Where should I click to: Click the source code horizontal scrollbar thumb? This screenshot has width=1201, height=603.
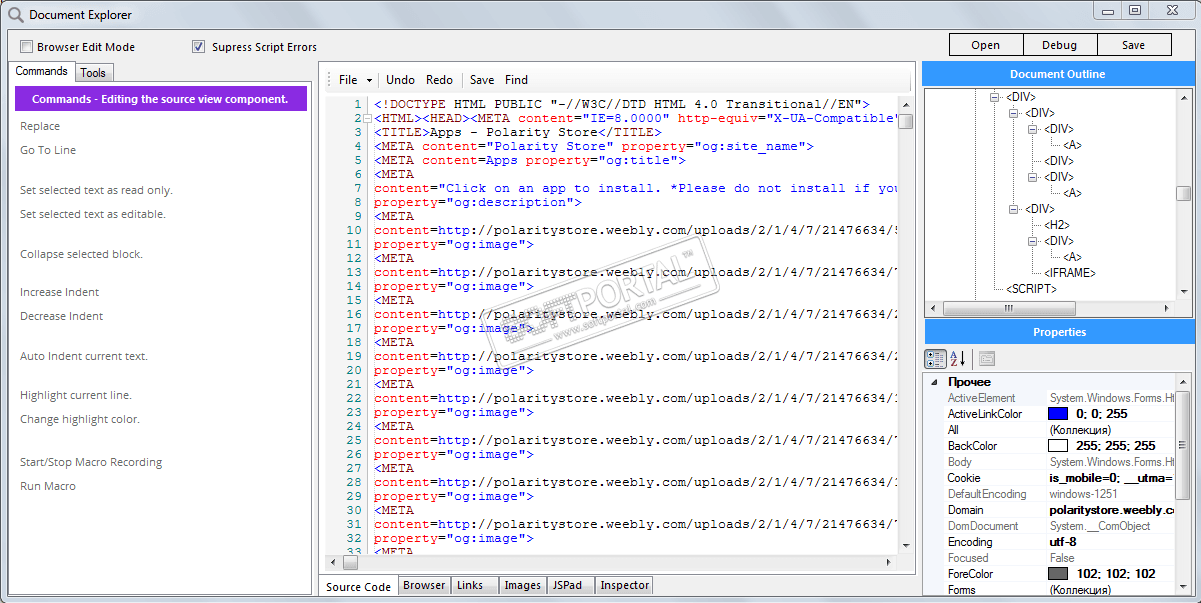pos(350,563)
